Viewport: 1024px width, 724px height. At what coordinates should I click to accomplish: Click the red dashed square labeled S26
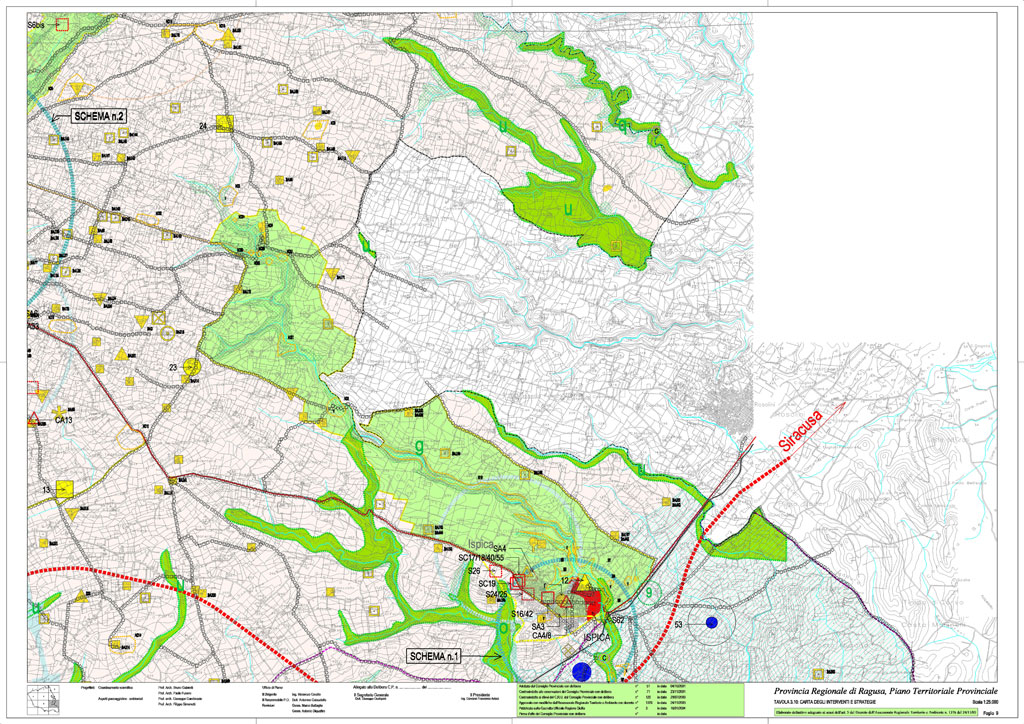(497, 570)
